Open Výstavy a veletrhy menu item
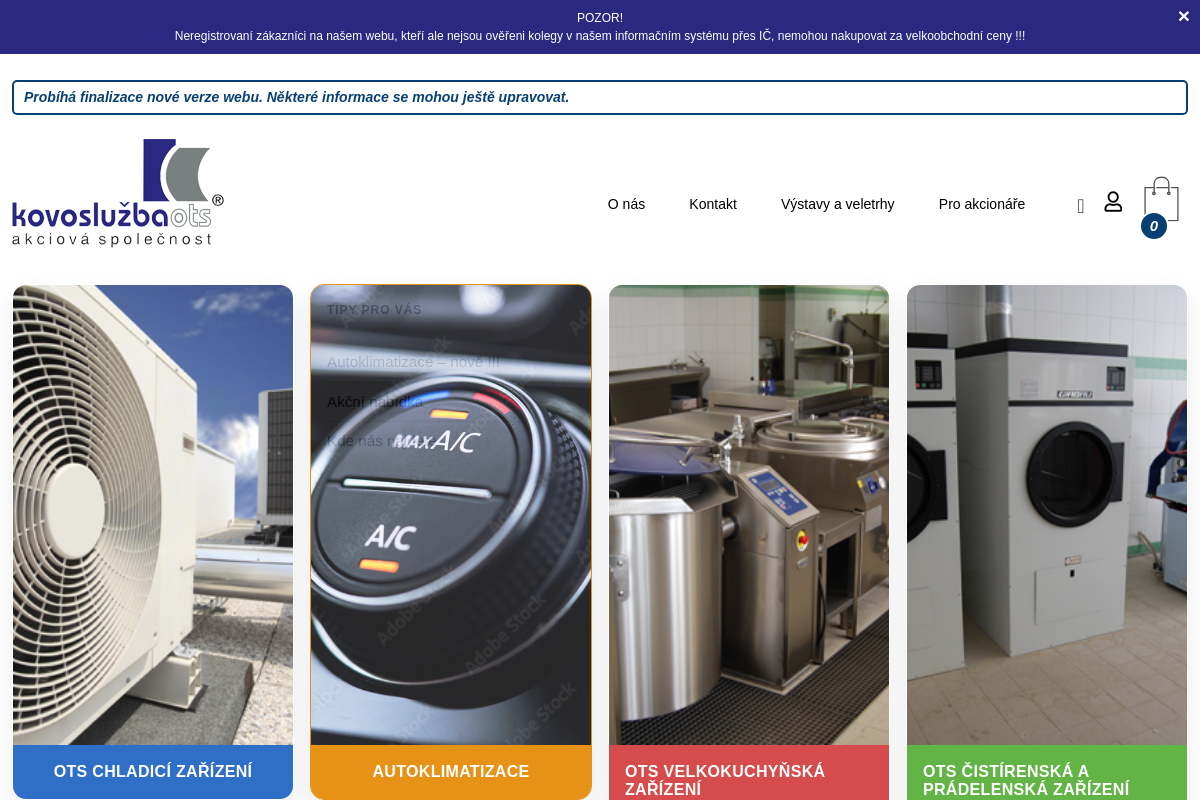Screen dimensions: 1200x800 tap(837, 204)
